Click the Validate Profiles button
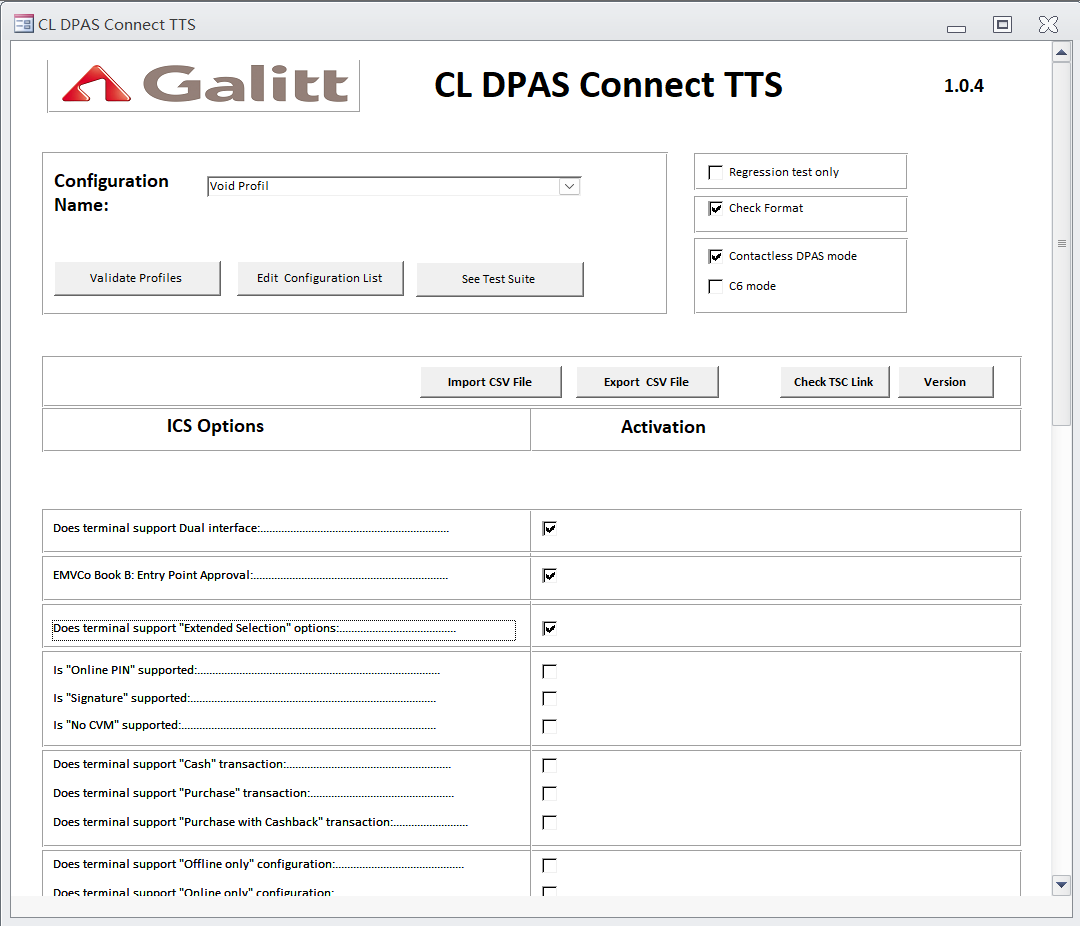 [x=137, y=278]
